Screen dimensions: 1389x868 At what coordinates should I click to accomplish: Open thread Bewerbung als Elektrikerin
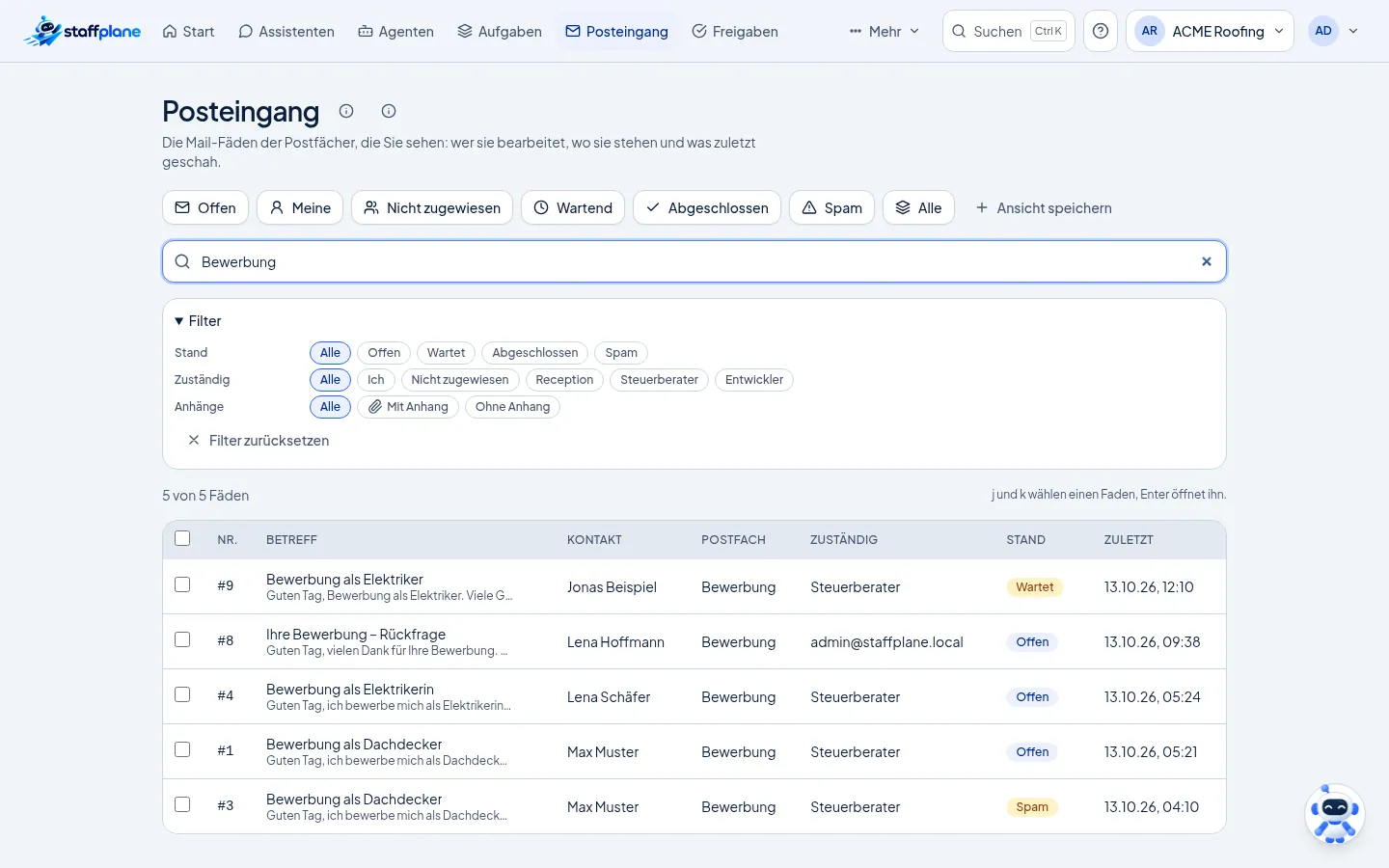click(x=350, y=690)
